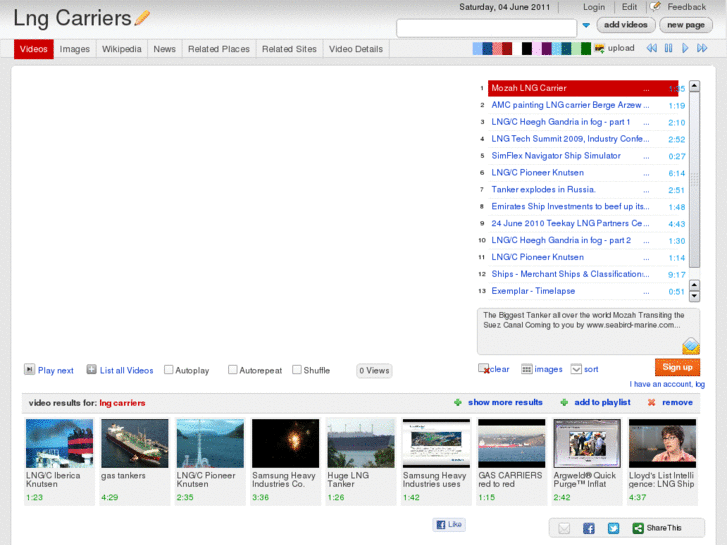Click the Feedback notepad icon
The width and height of the screenshot is (727, 545).
point(656,6)
